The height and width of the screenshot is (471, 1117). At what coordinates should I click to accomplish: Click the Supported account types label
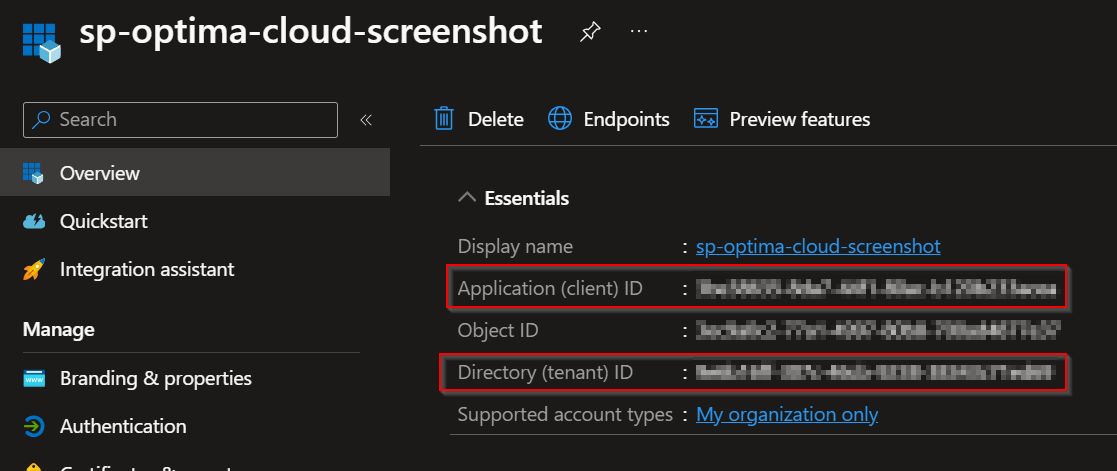click(x=565, y=414)
